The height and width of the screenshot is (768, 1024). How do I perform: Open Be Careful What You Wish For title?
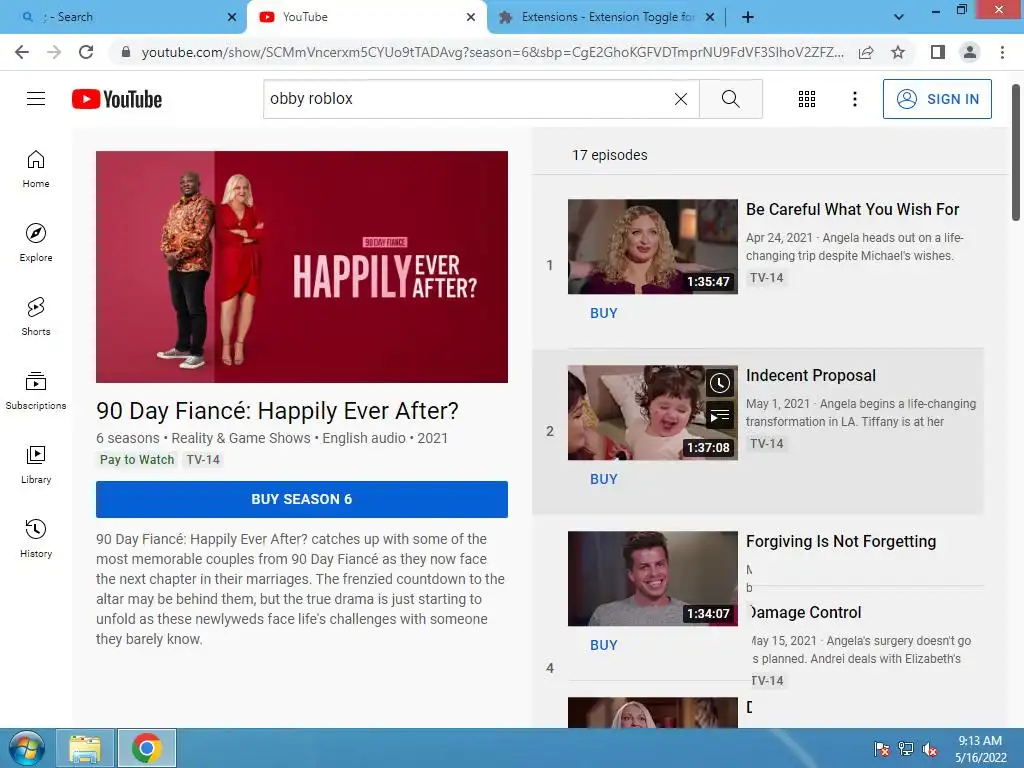[x=852, y=210]
